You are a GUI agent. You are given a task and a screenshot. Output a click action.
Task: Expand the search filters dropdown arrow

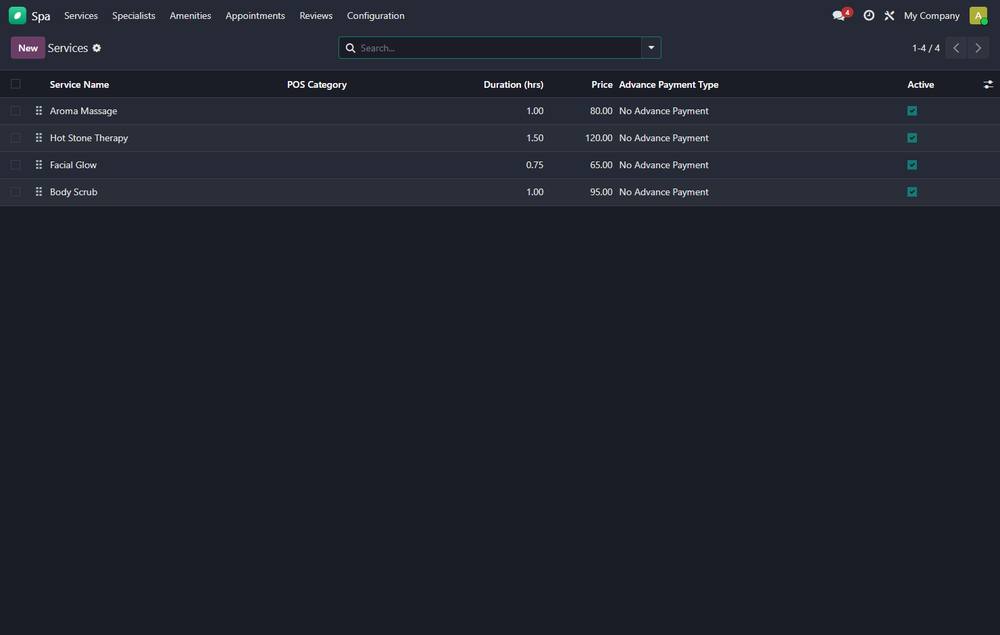[651, 48]
